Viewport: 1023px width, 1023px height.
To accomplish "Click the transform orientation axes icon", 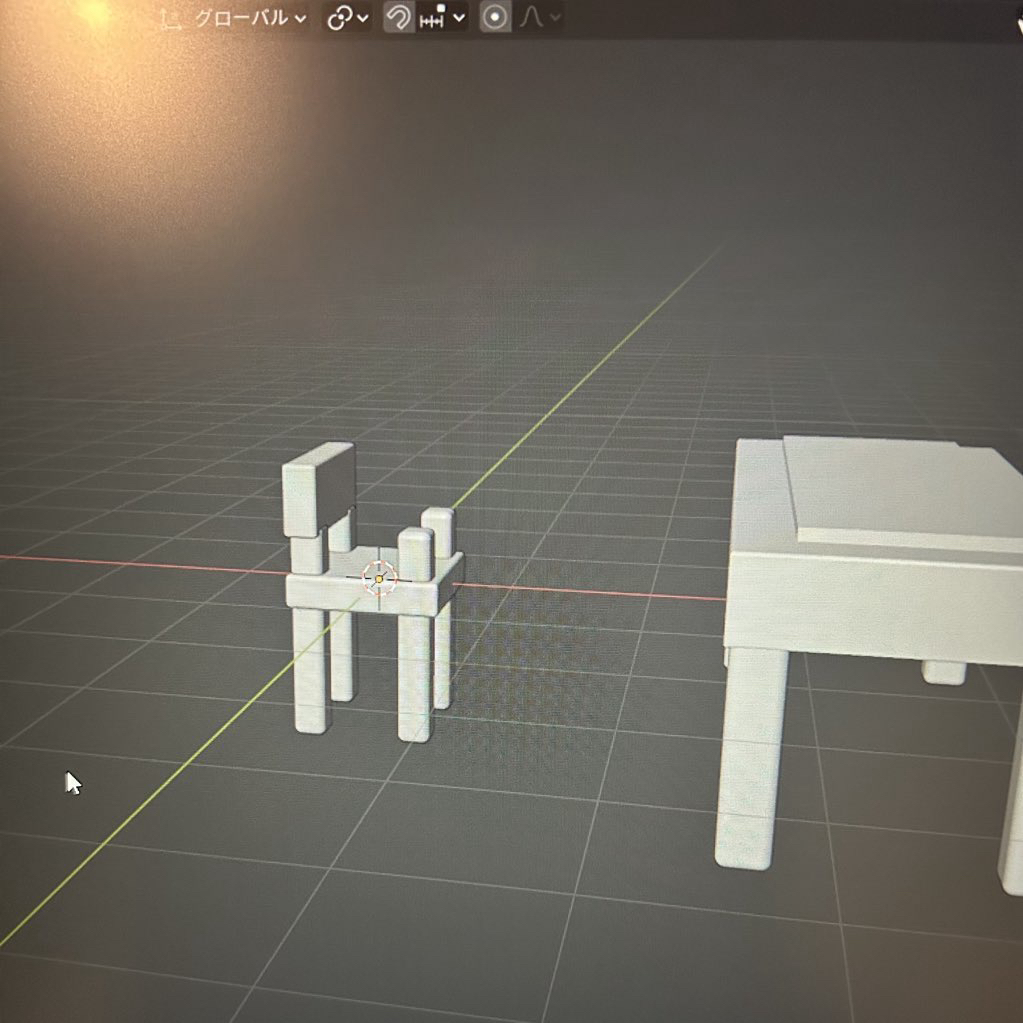I will 172,19.
